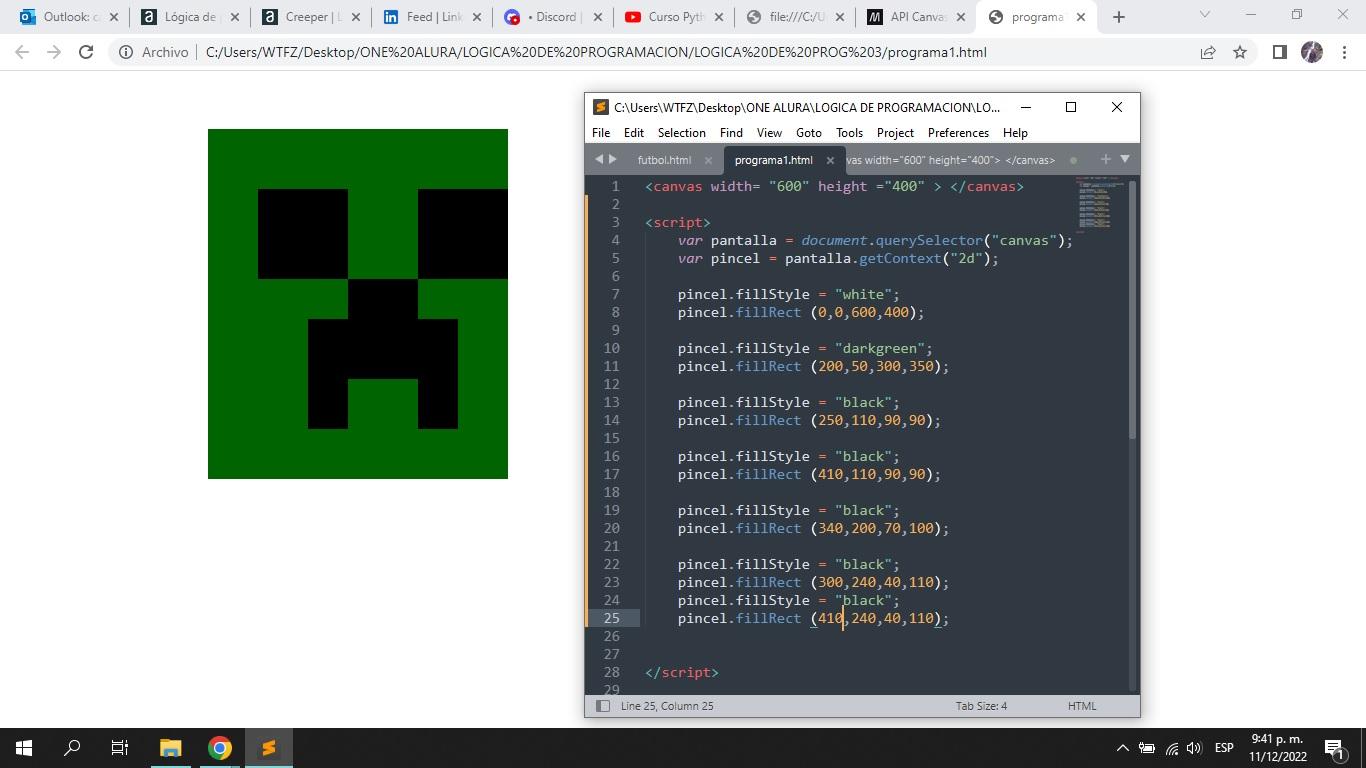
Task: Open Chrome profile avatar
Action: (x=1312, y=52)
